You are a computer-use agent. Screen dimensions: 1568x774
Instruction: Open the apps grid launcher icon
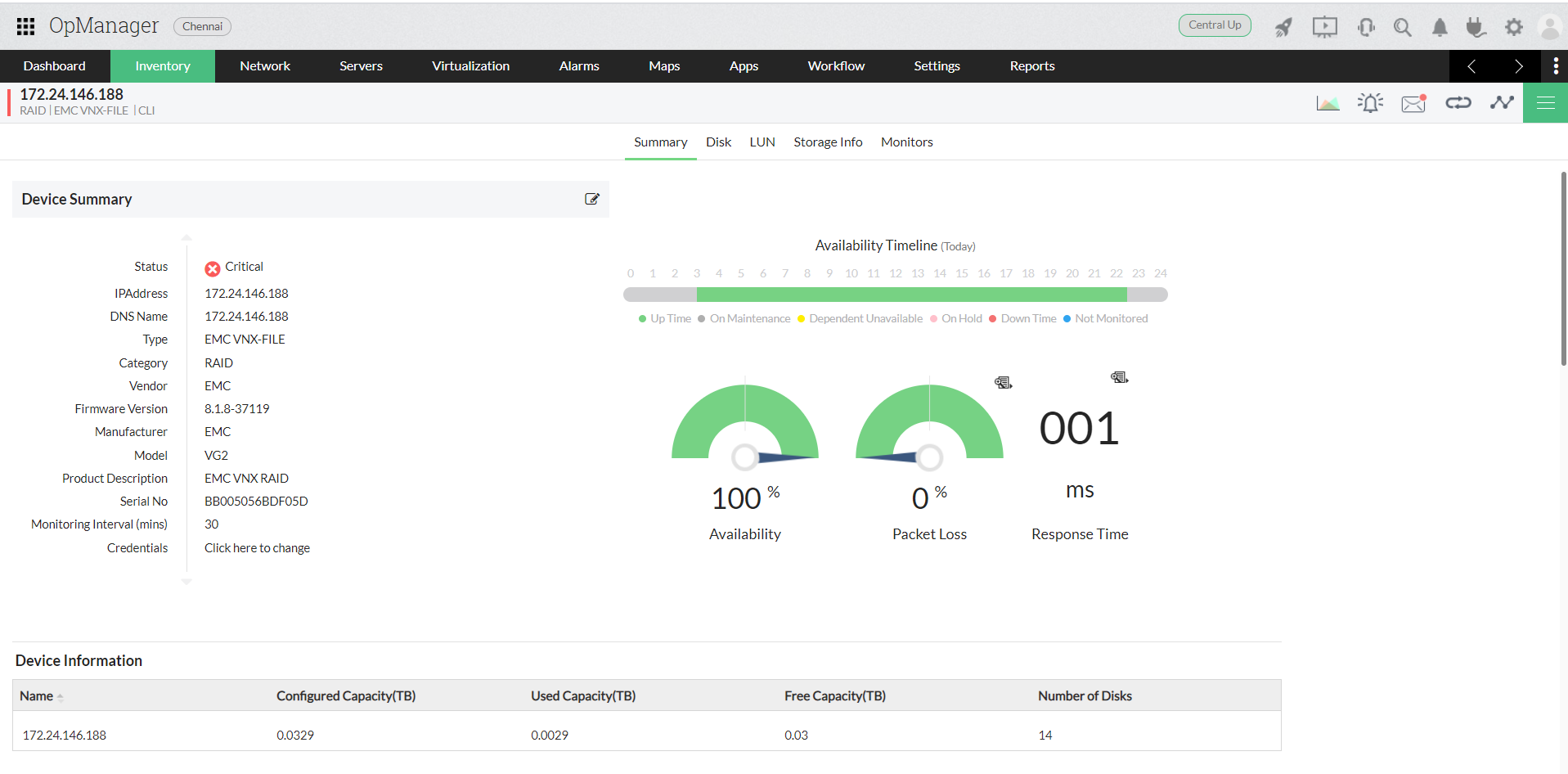click(25, 26)
